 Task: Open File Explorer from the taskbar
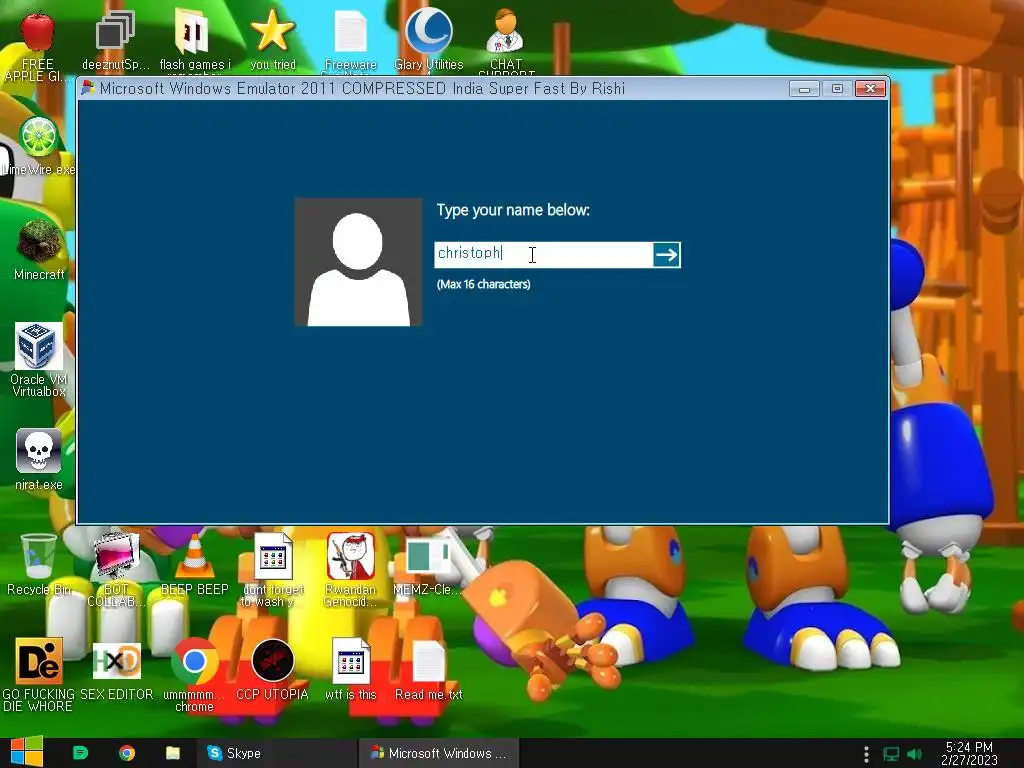(x=172, y=753)
